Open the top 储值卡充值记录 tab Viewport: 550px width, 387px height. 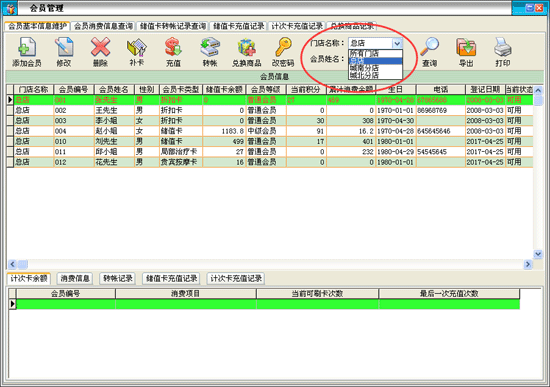[x=239, y=26]
